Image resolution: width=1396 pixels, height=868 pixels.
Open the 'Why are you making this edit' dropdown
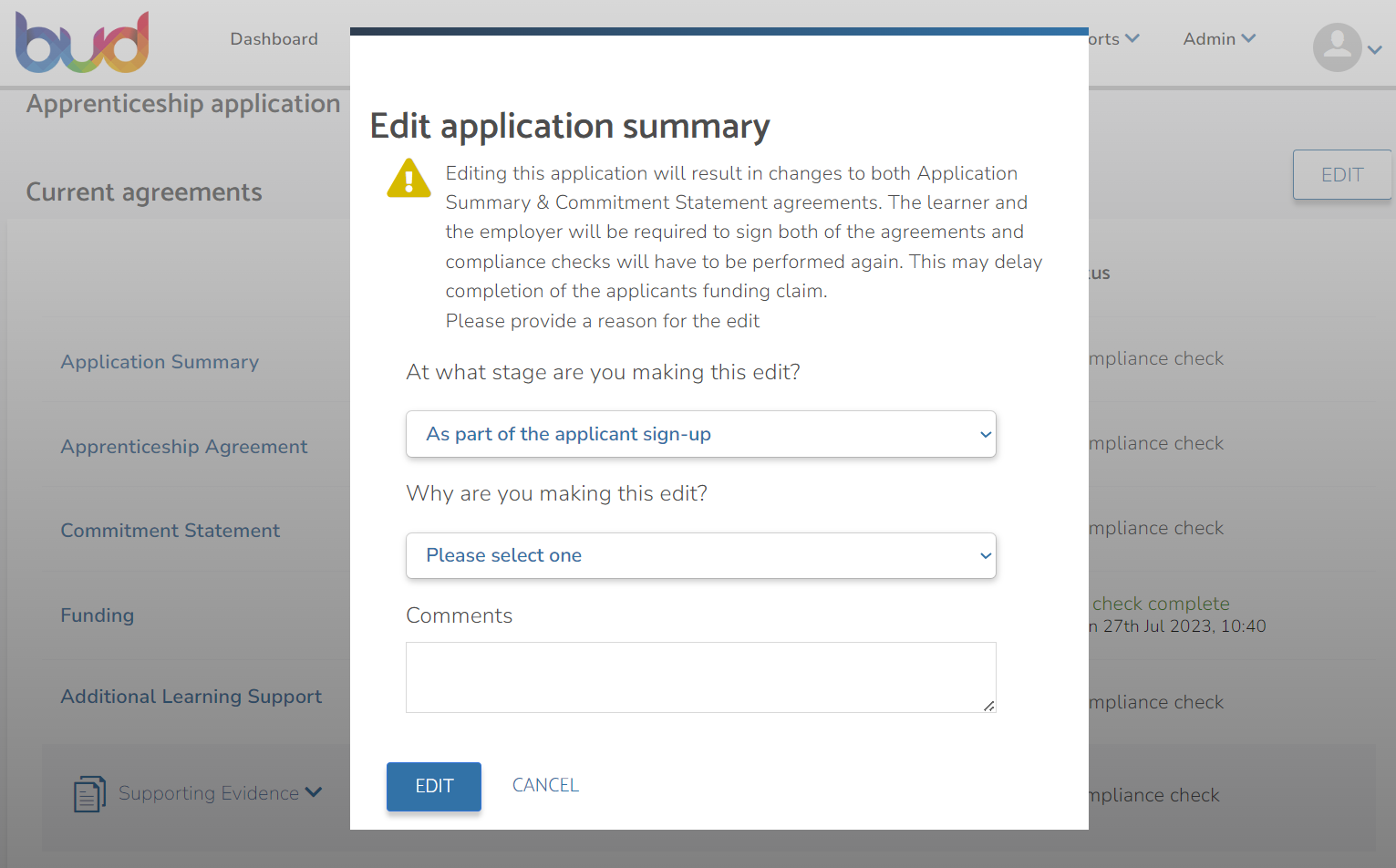point(700,555)
